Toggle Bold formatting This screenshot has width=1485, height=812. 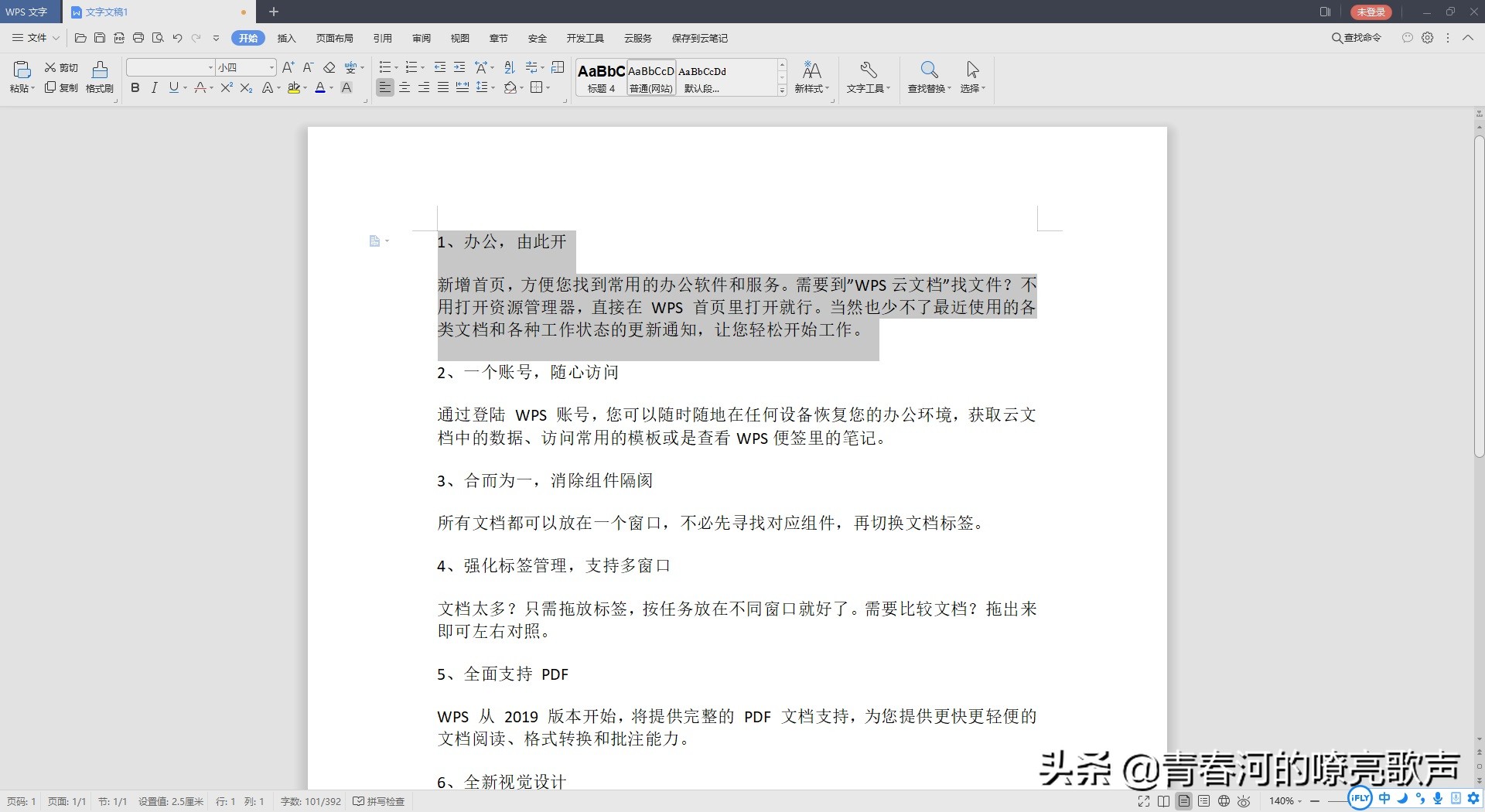point(135,87)
